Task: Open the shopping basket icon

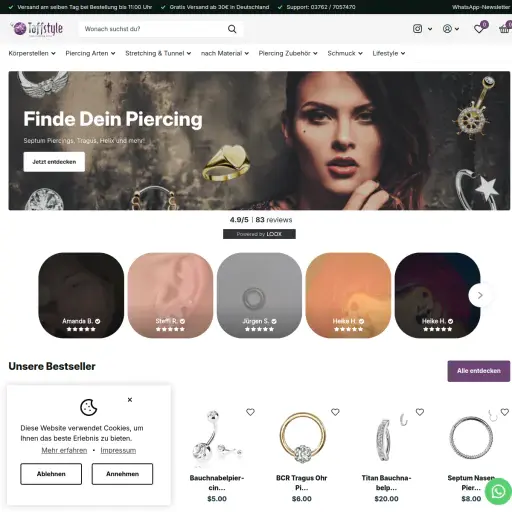Action: [505, 29]
